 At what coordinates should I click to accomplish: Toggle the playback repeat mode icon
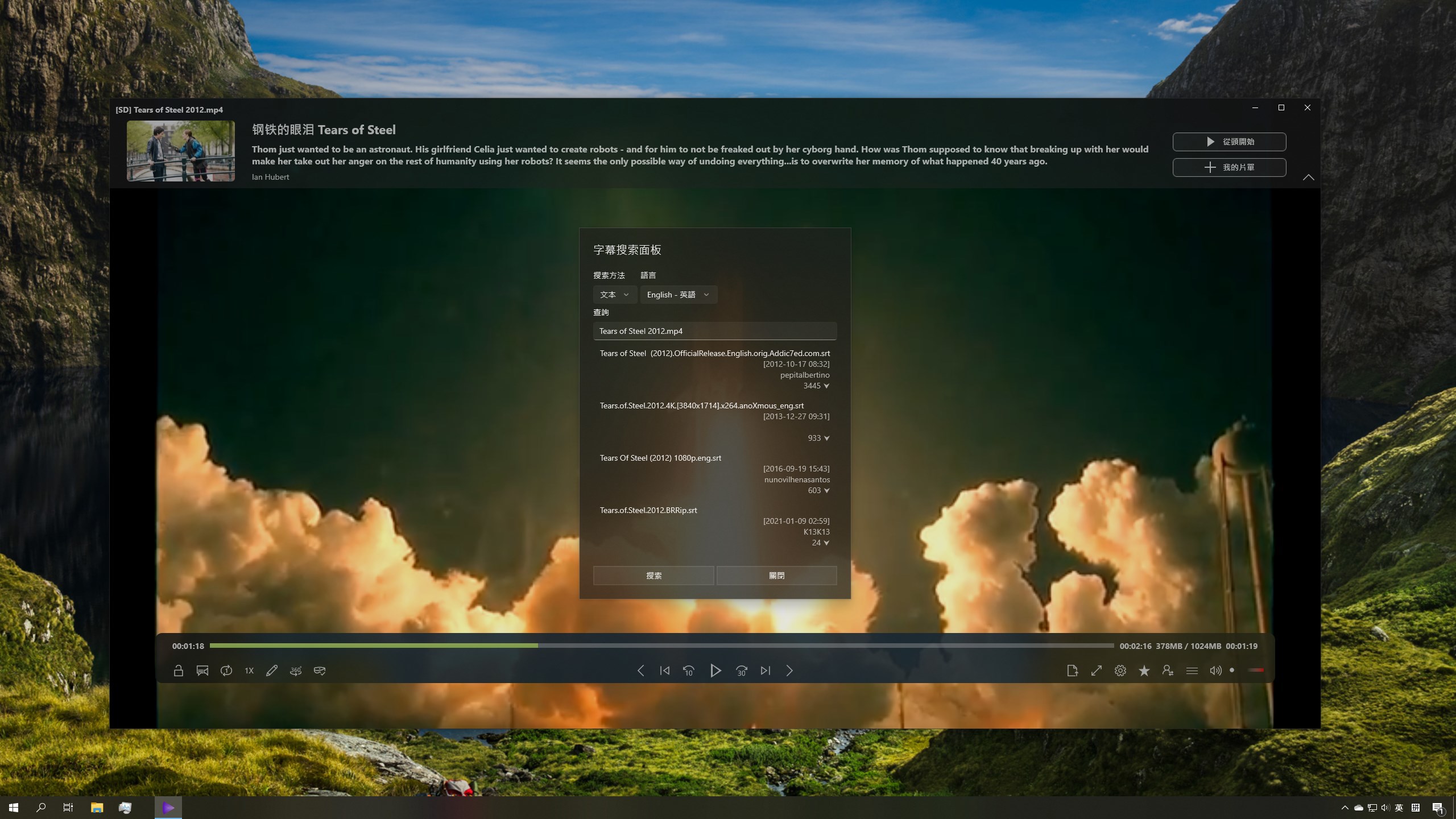pos(226,671)
